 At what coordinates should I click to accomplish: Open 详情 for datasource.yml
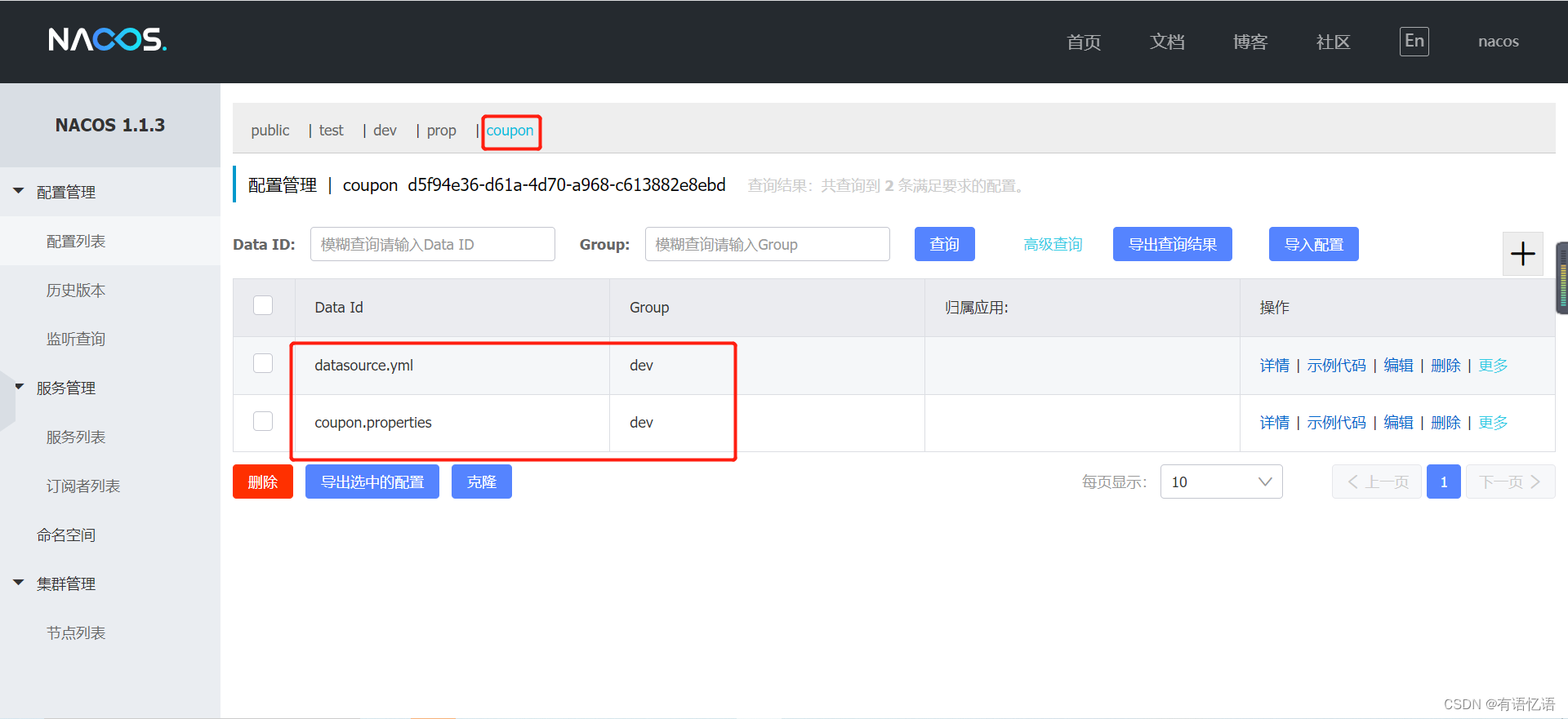1274,366
